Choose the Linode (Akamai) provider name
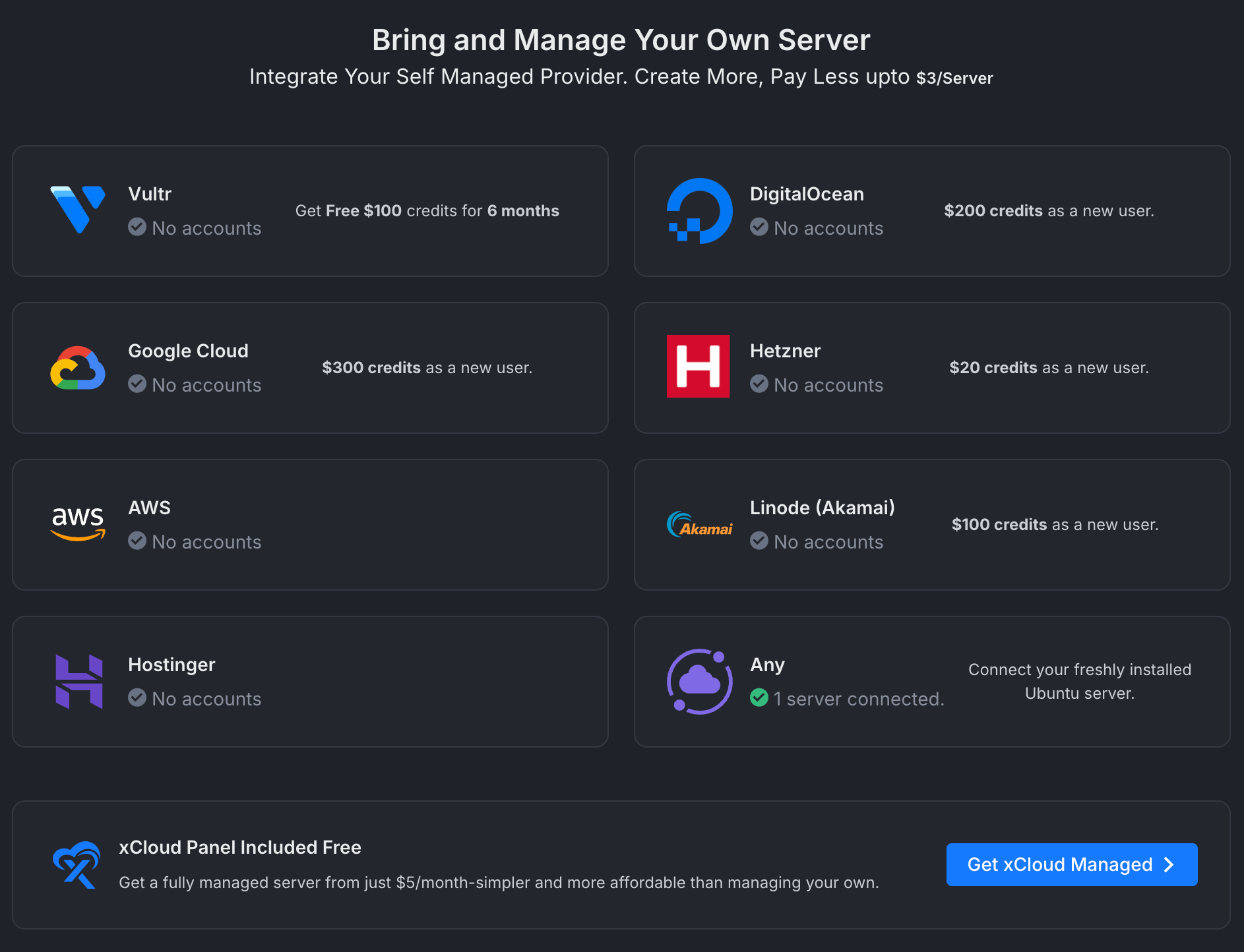This screenshot has height=952, width=1244. click(823, 508)
